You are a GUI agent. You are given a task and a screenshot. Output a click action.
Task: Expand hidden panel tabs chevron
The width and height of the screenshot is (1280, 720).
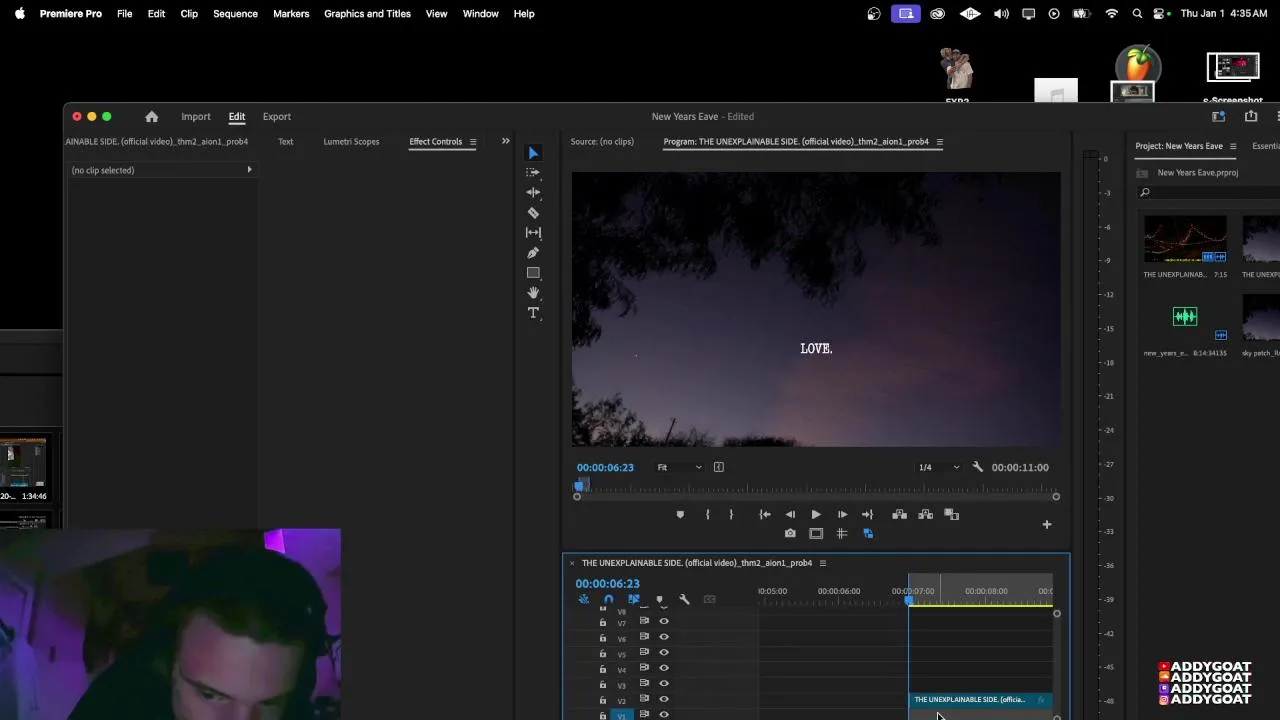[x=505, y=141]
